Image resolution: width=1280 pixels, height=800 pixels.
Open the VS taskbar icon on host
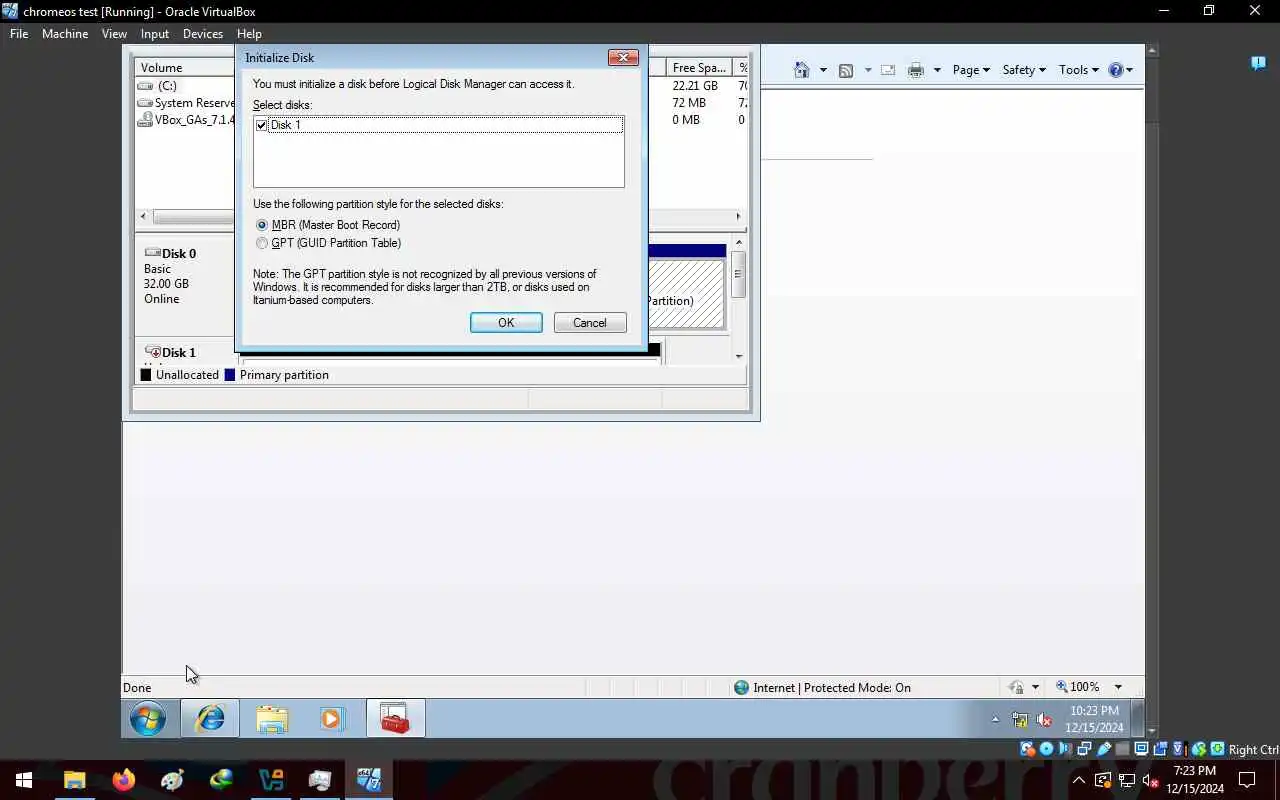coord(271,780)
